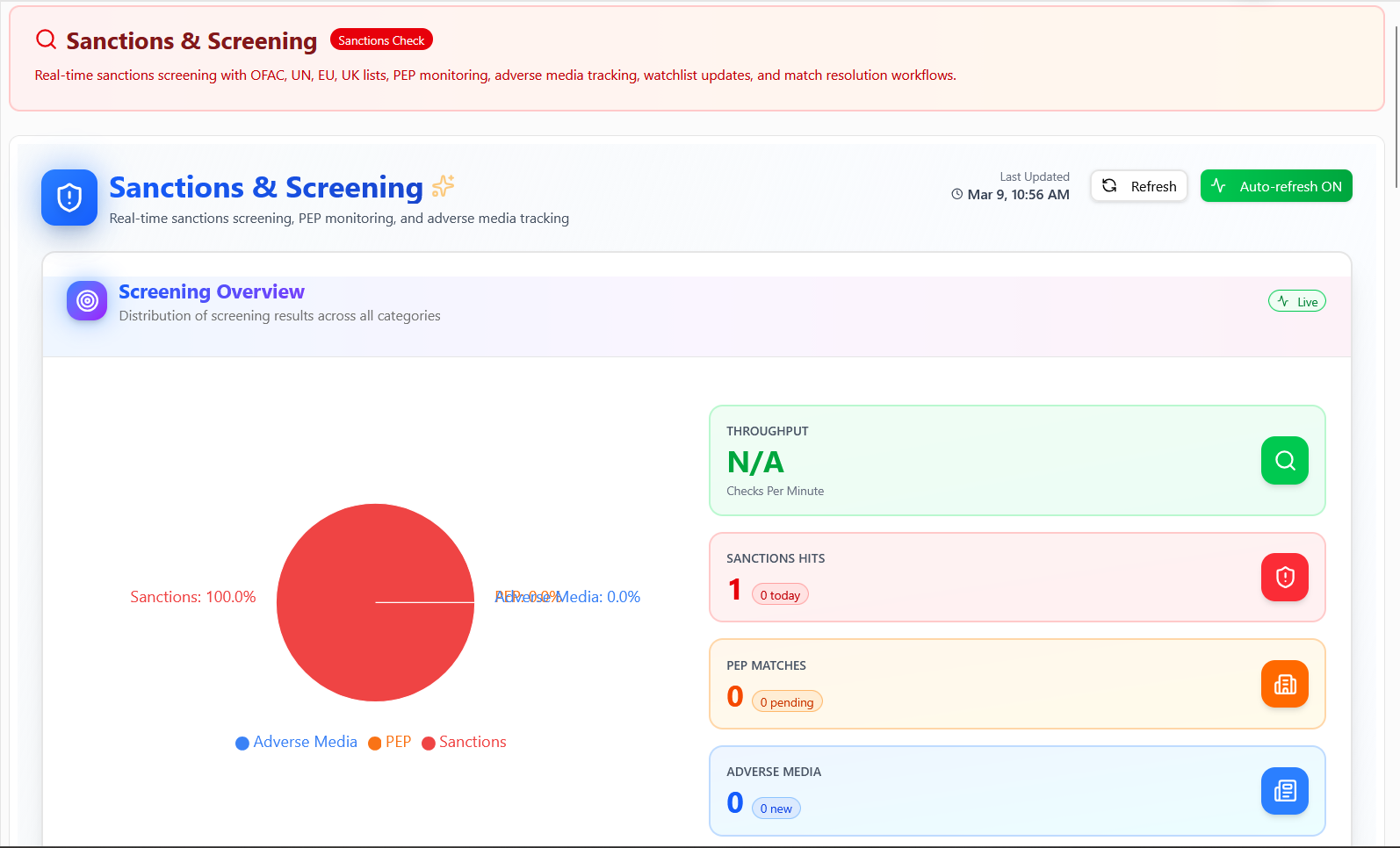Click the magnifier icon in top banner
1400x848 pixels.
pos(46,40)
